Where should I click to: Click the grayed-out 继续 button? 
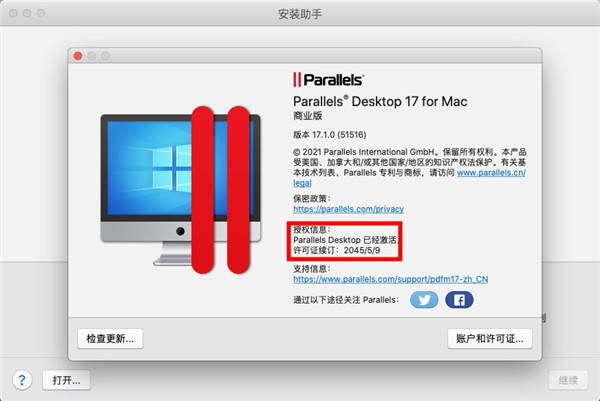pyautogui.click(x=568, y=380)
